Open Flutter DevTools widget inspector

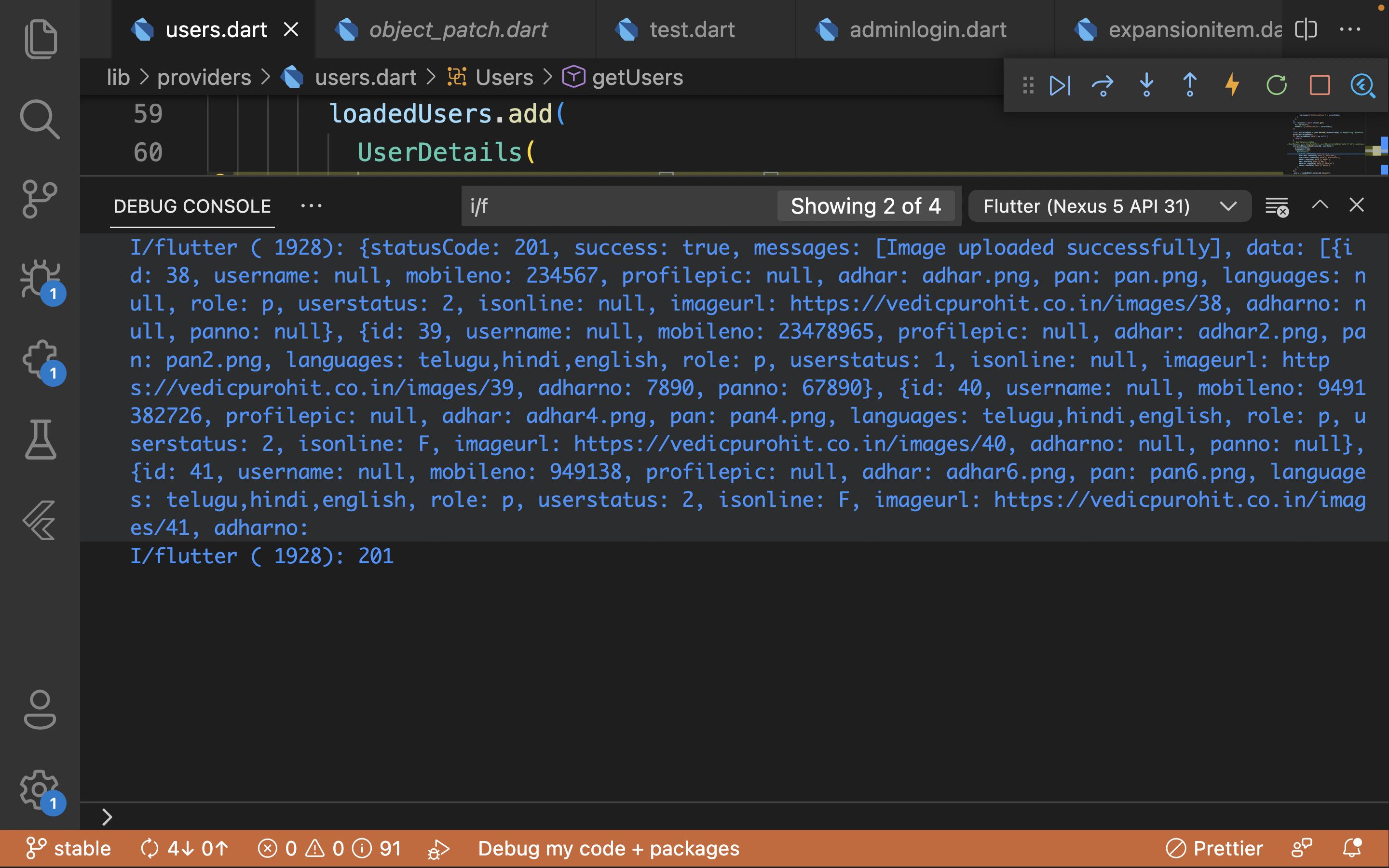coord(1363,85)
